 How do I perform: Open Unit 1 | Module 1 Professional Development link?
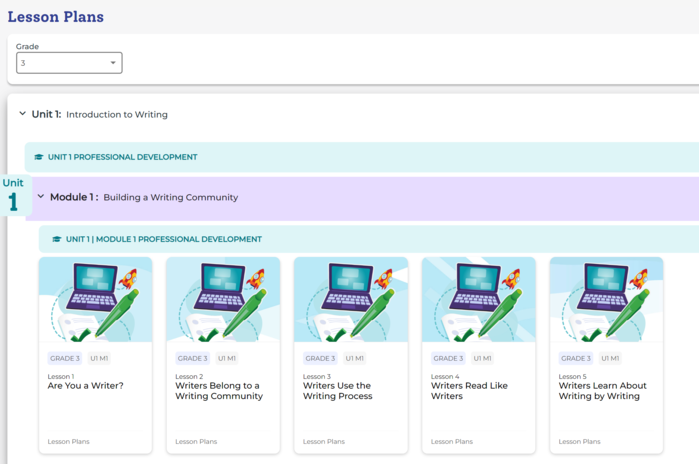coord(163,239)
